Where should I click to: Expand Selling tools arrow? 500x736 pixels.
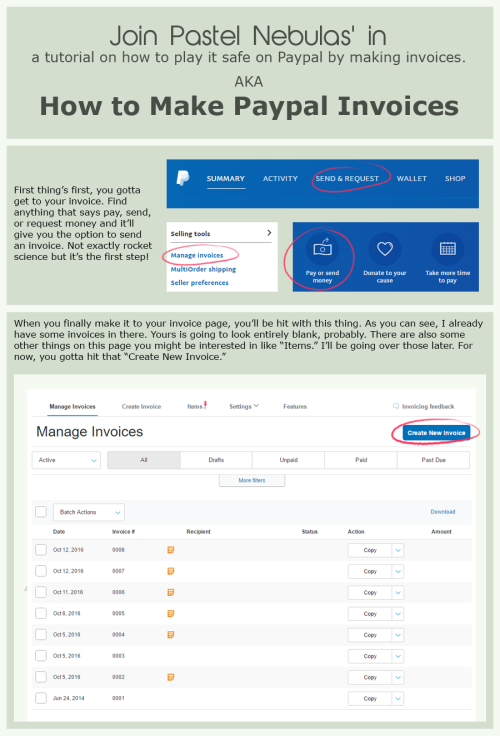point(269,233)
